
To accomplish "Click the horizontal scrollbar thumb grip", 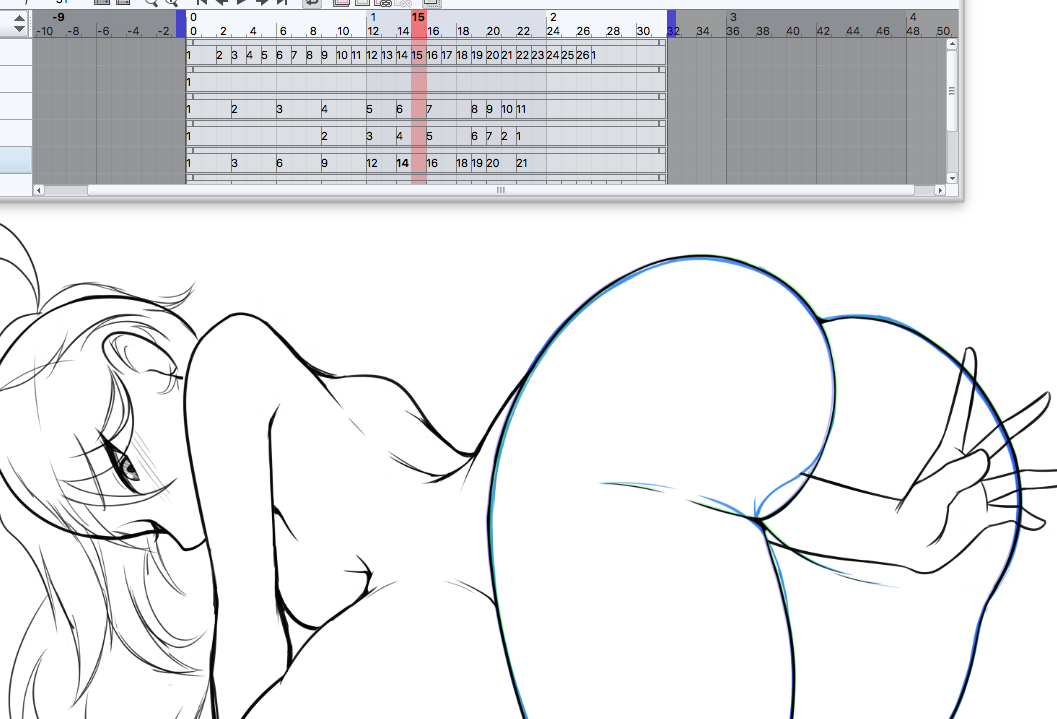I will (501, 191).
